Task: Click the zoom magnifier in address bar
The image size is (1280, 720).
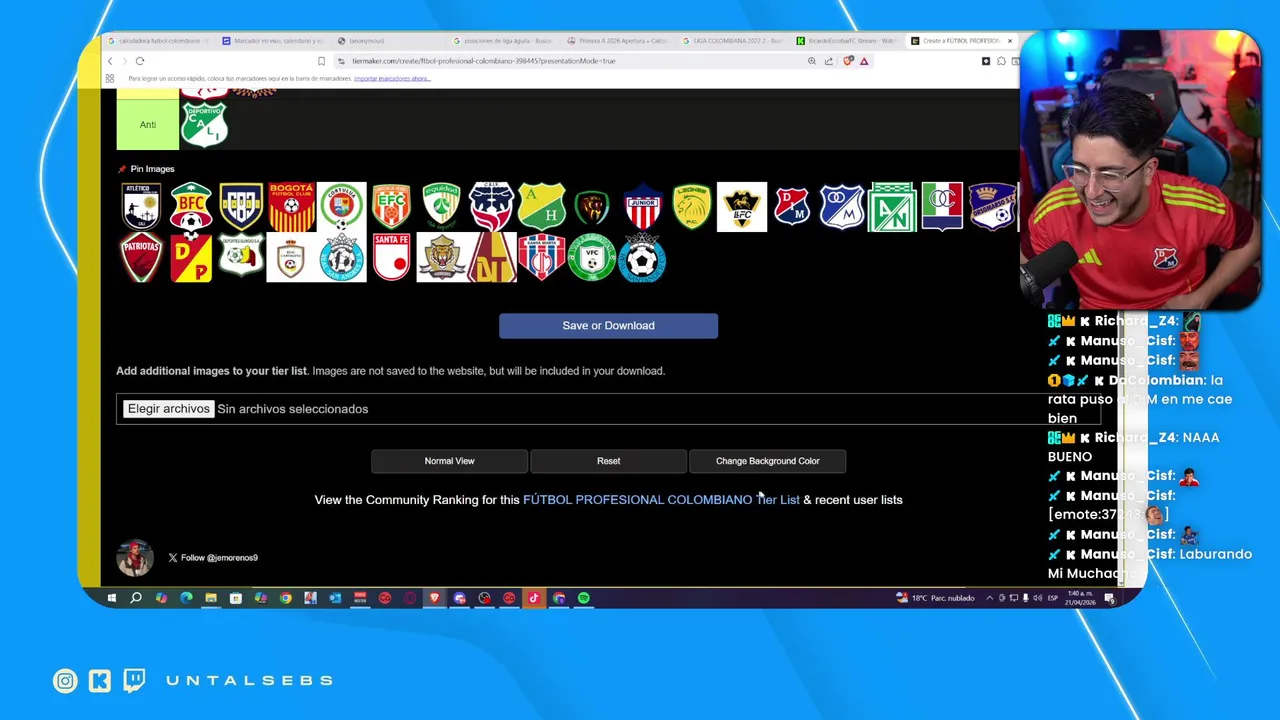Action: [x=812, y=61]
